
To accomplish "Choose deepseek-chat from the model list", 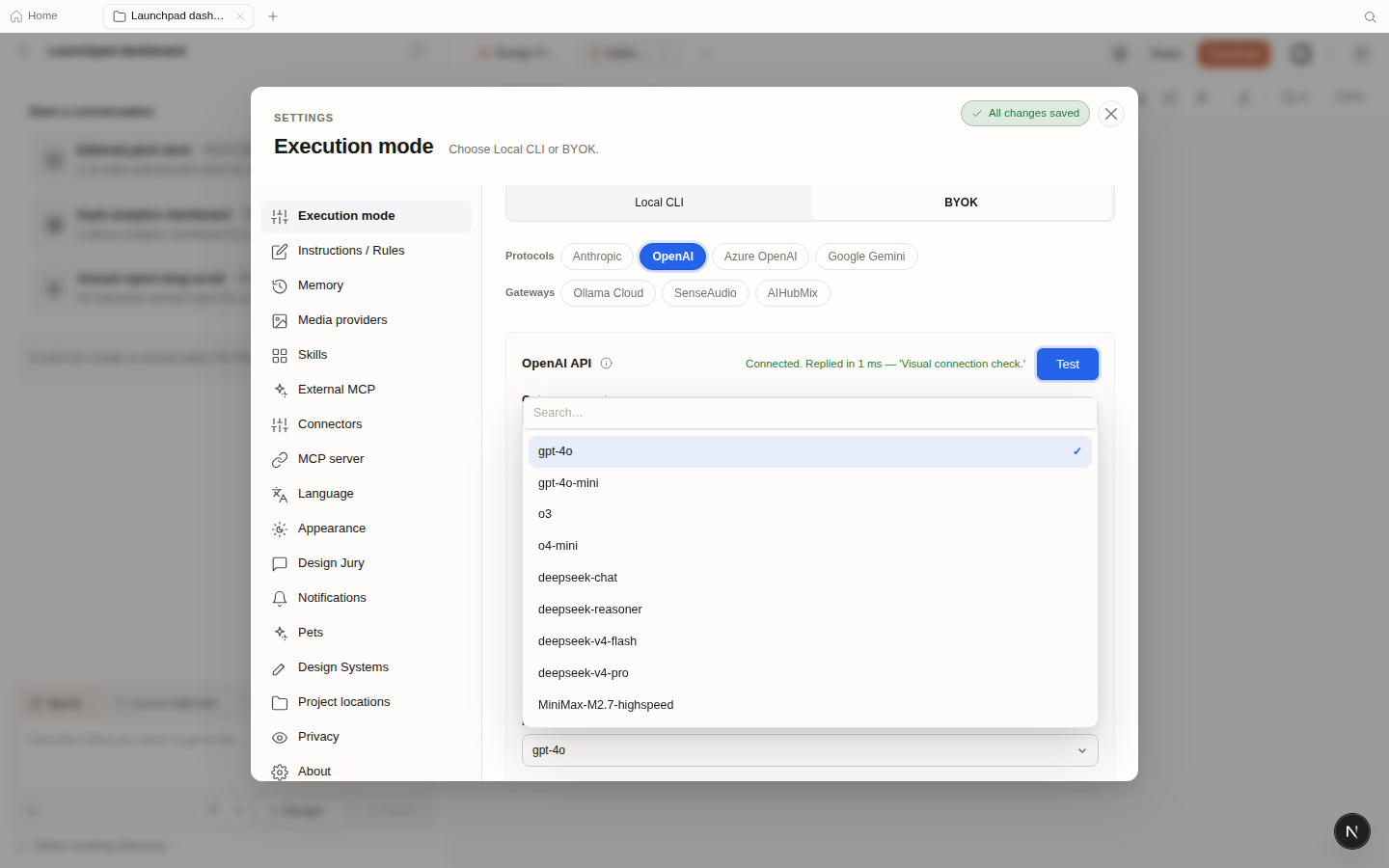I will click(810, 578).
